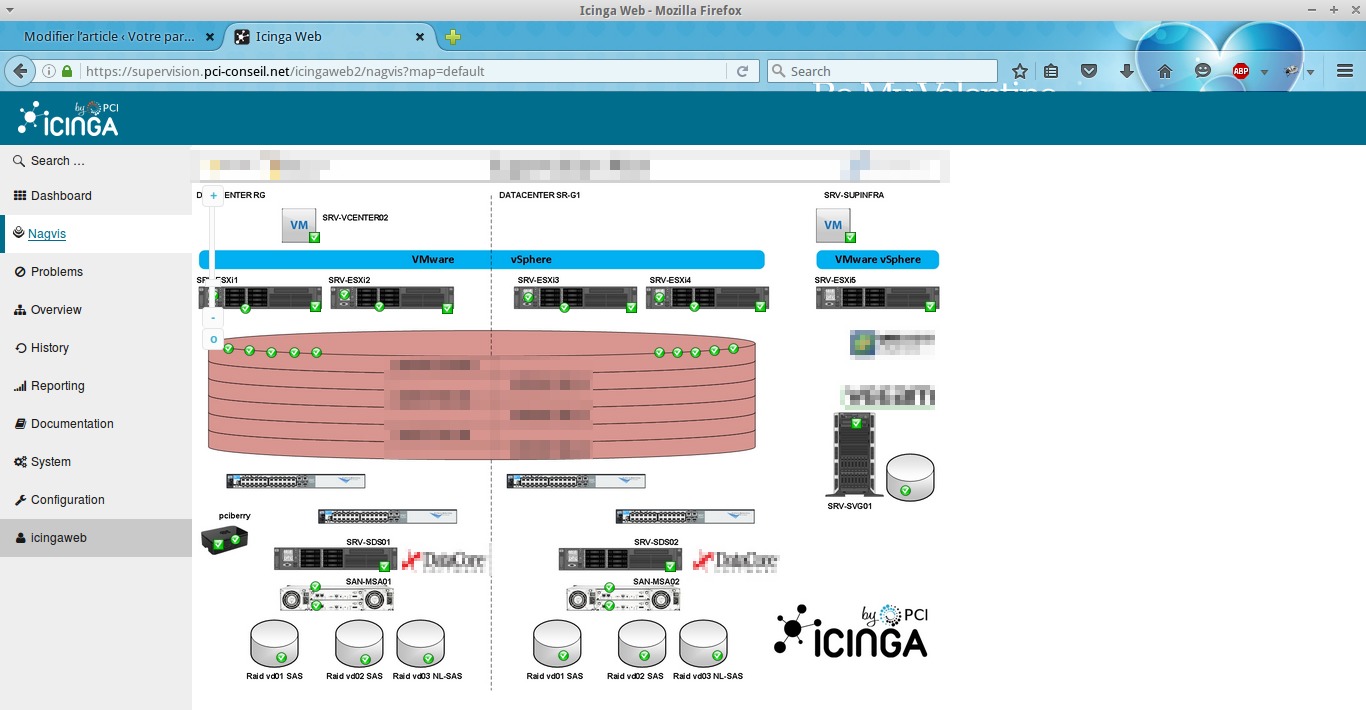This screenshot has height=710, width=1366.
Task: Open the icingaweb user entry
Action: pos(58,538)
